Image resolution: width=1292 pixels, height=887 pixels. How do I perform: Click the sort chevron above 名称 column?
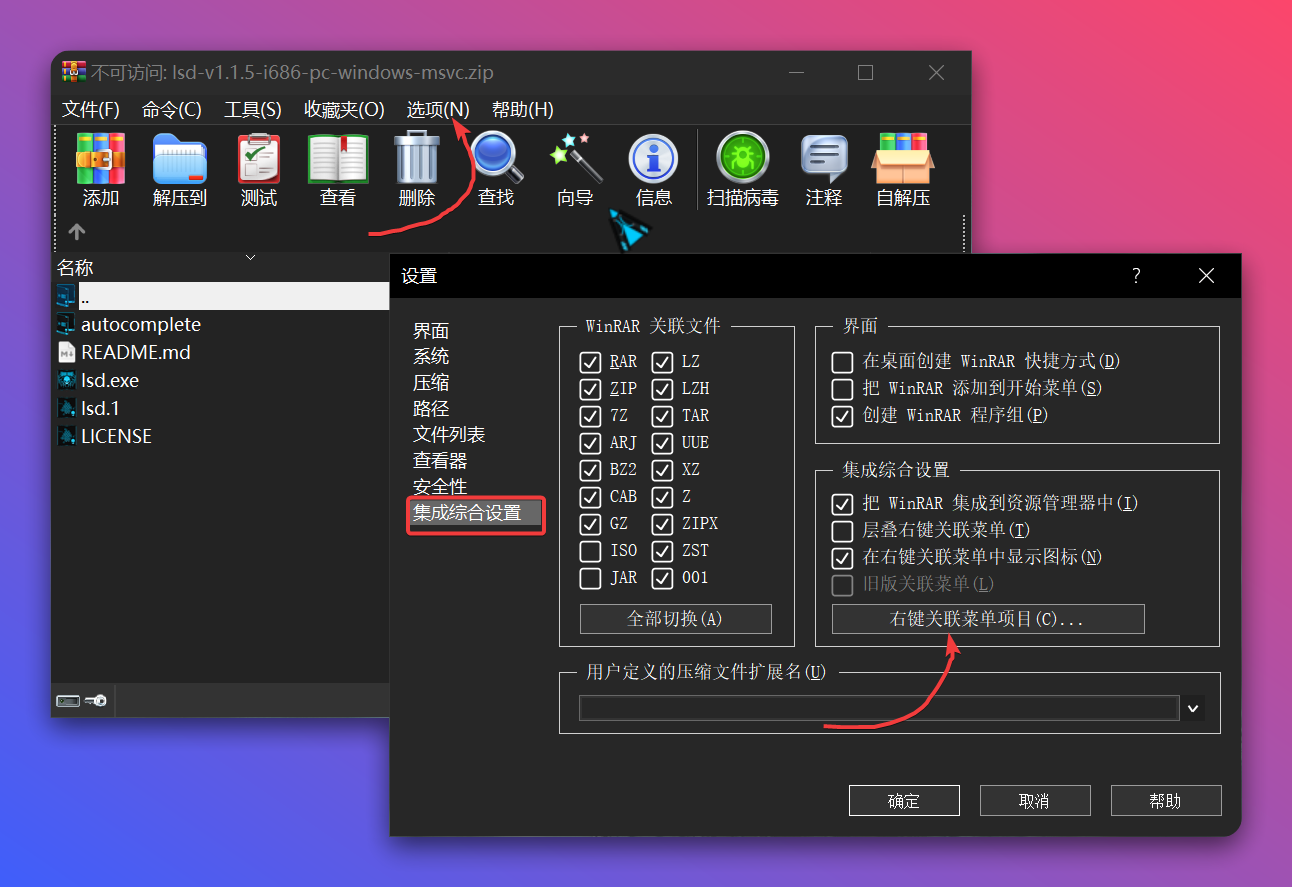point(250,257)
